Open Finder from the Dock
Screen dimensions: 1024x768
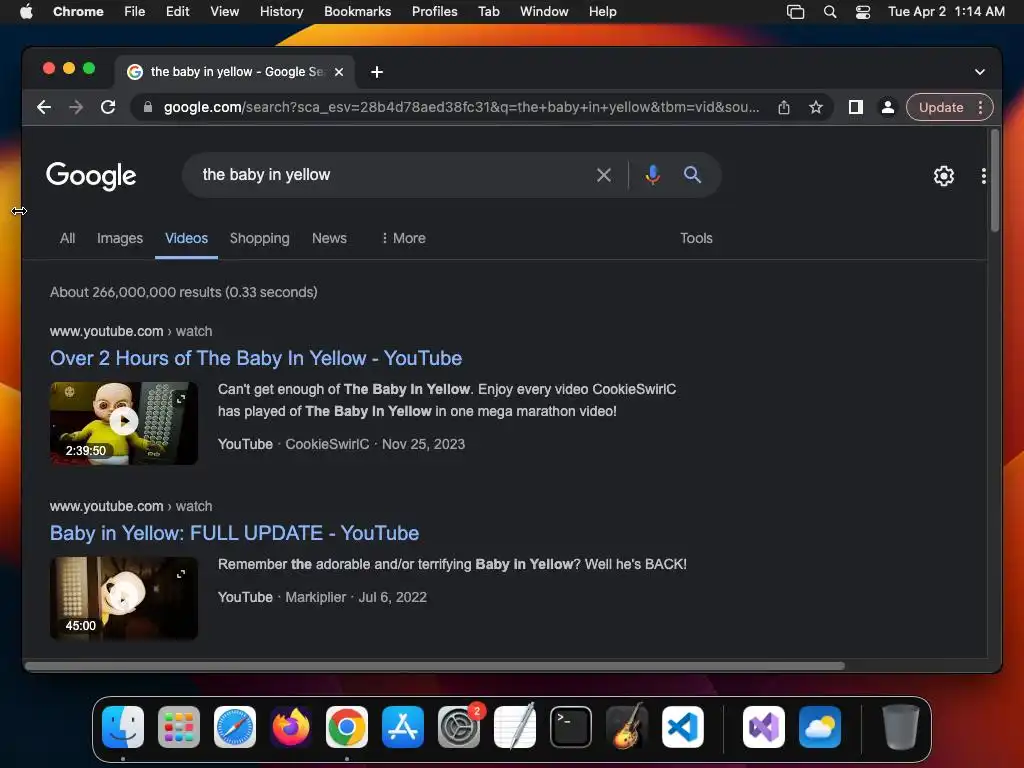click(x=123, y=727)
